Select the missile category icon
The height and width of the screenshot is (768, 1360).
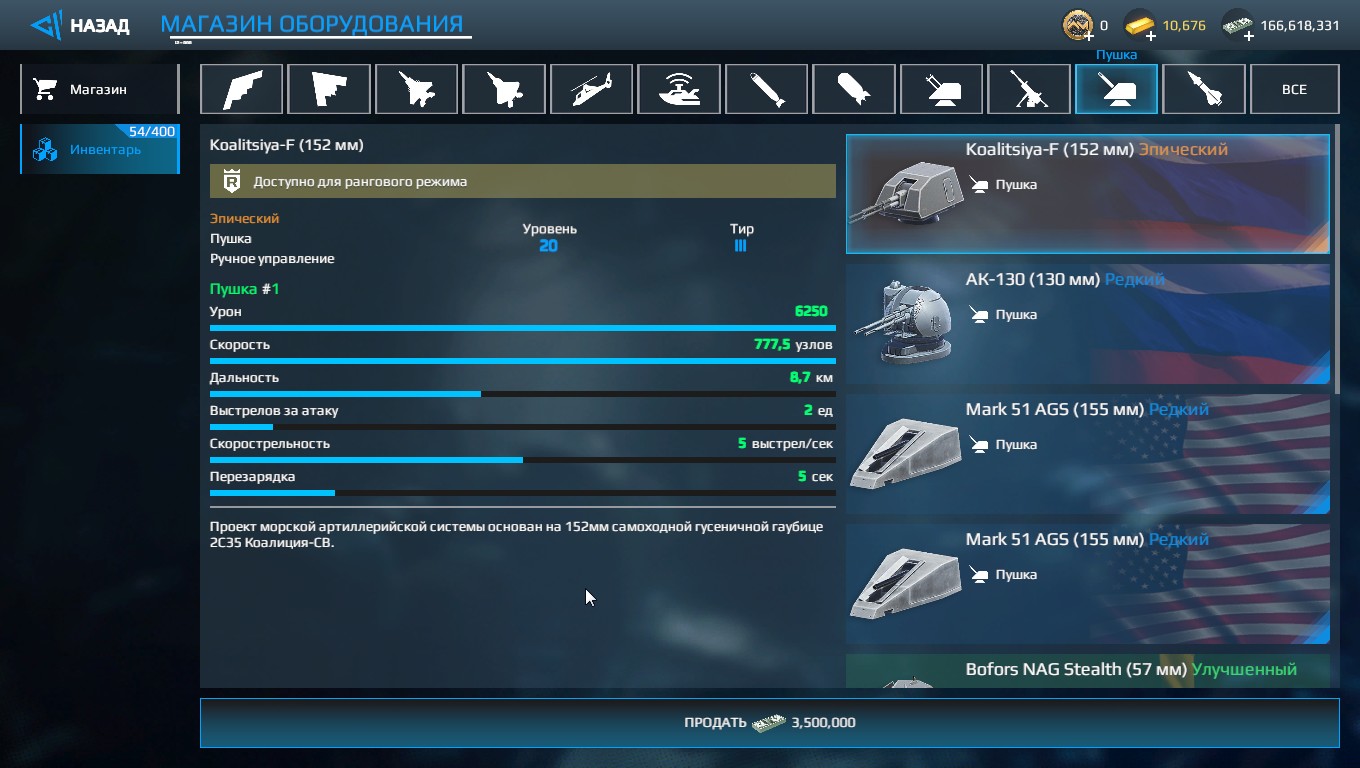(766, 89)
